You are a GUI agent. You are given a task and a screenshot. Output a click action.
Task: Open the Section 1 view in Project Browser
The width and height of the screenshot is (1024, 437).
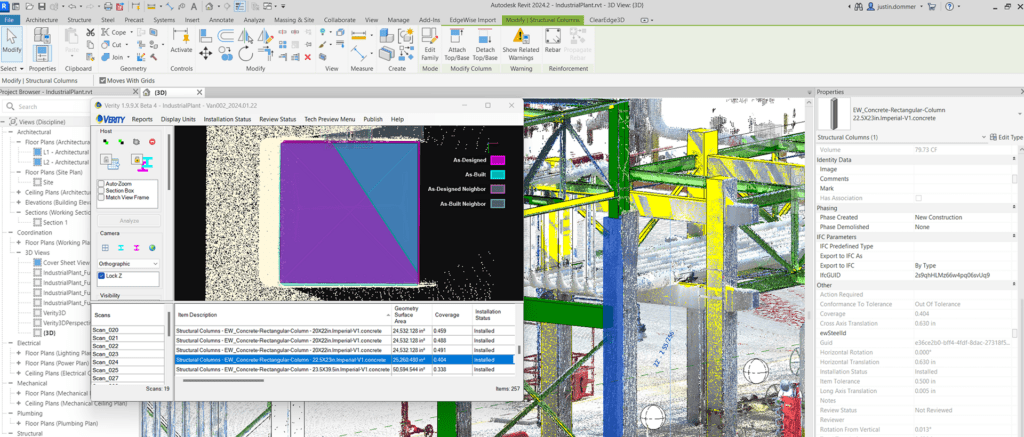[55, 222]
